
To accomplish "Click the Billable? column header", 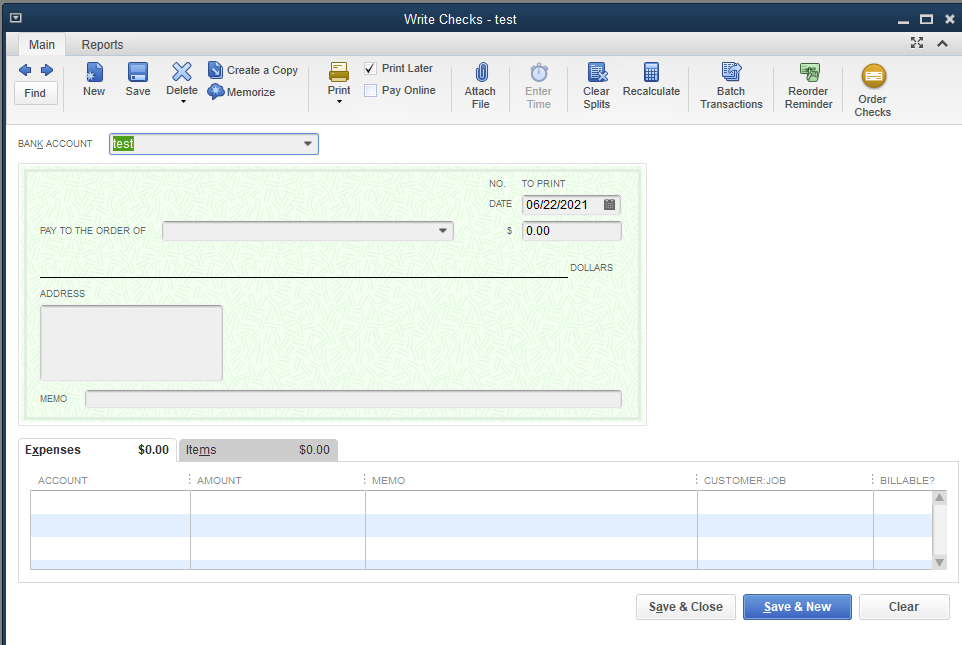I will coord(907,481).
